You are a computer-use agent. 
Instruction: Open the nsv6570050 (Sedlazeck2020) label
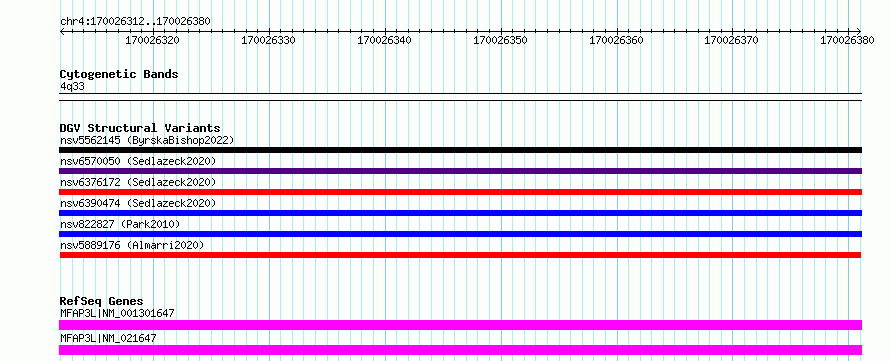pyautogui.click(x=138, y=161)
